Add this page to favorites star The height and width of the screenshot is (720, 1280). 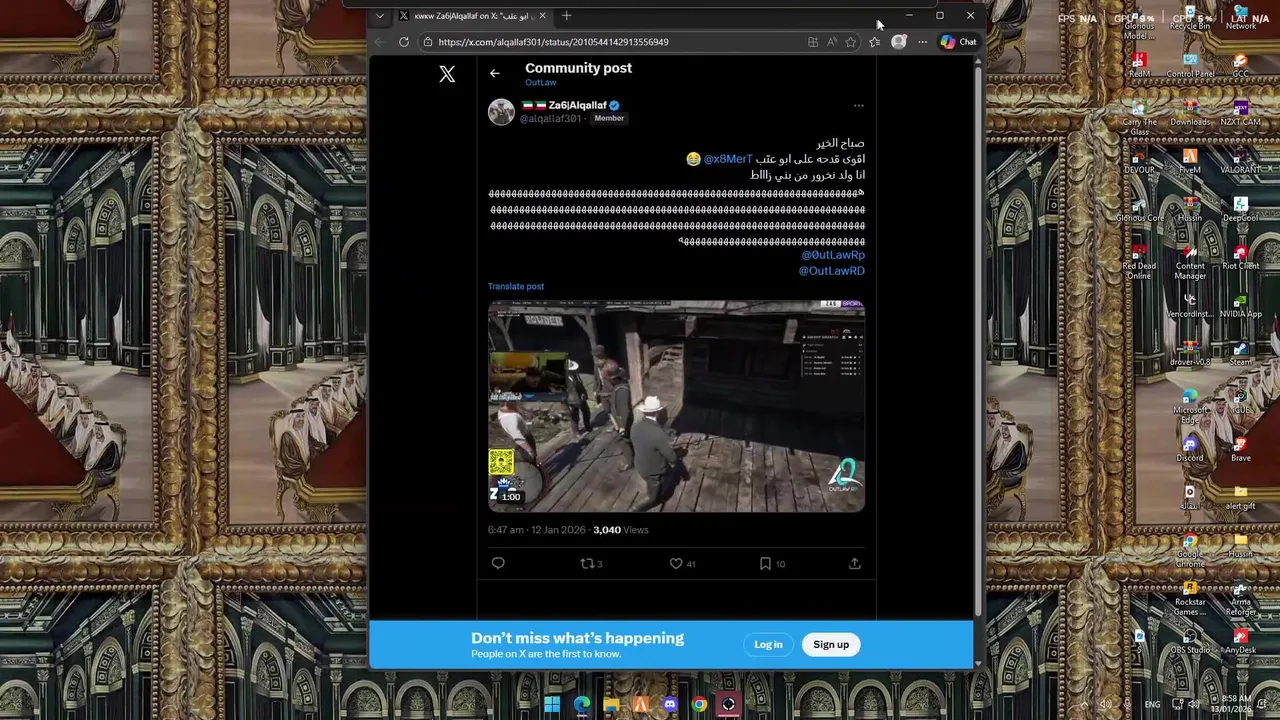coord(850,42)
